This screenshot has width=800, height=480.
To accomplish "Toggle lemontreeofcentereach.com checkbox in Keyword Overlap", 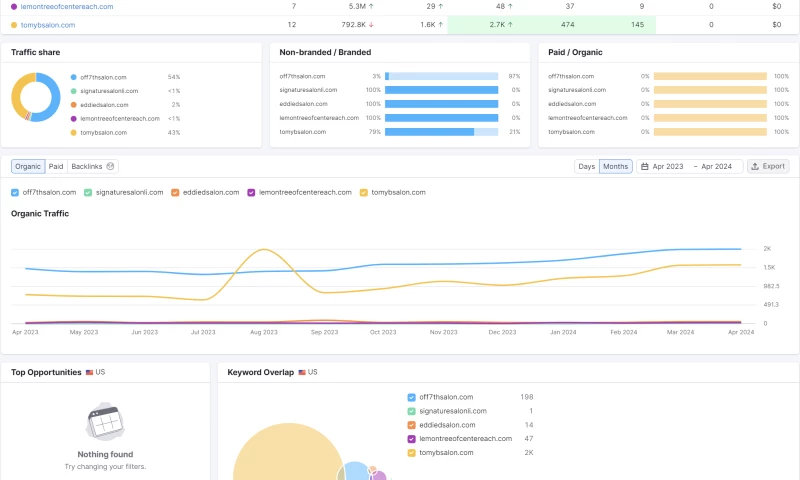I will [411, 439].
